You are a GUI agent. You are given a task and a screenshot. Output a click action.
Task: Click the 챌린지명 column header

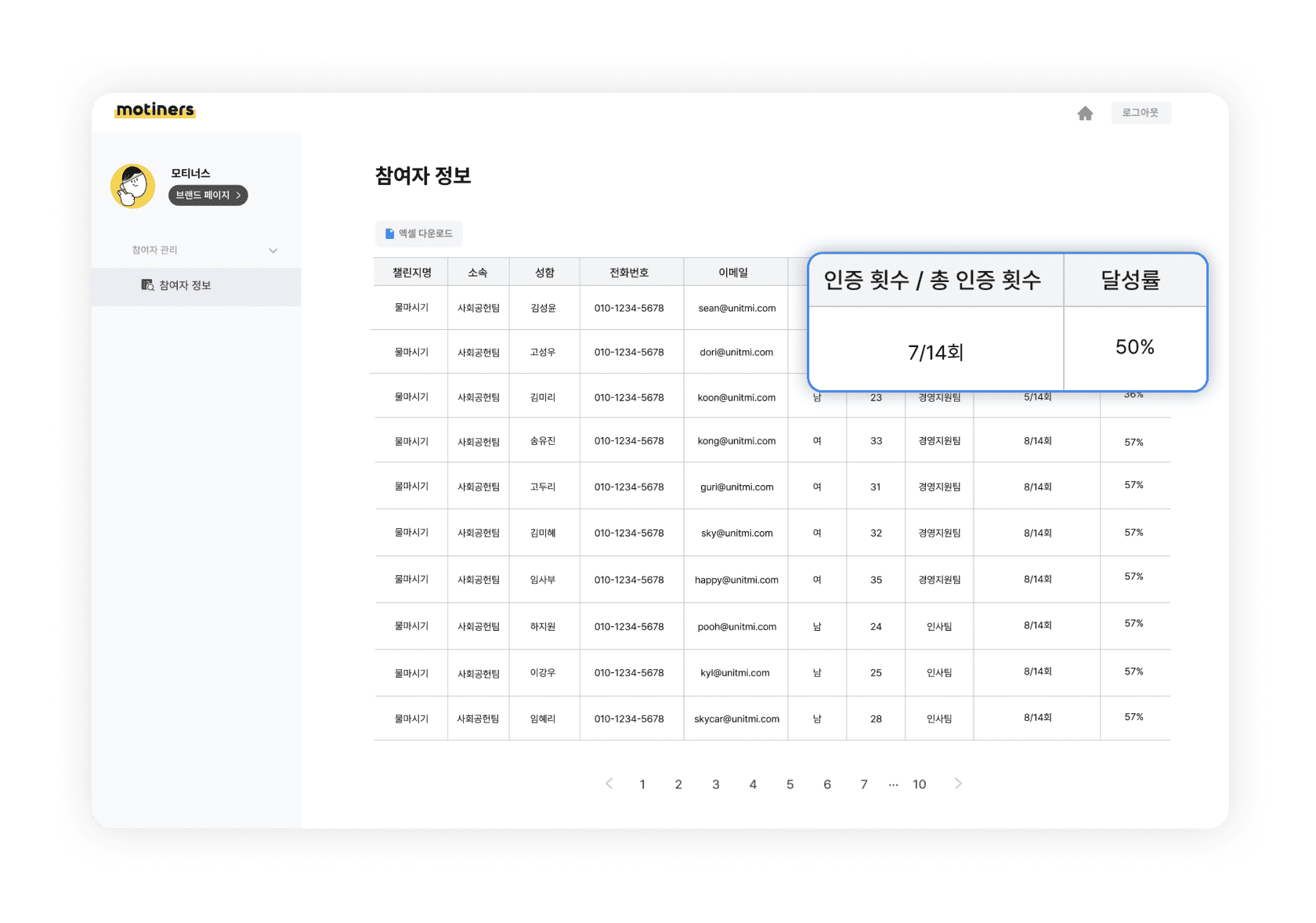tap(412, 273)
